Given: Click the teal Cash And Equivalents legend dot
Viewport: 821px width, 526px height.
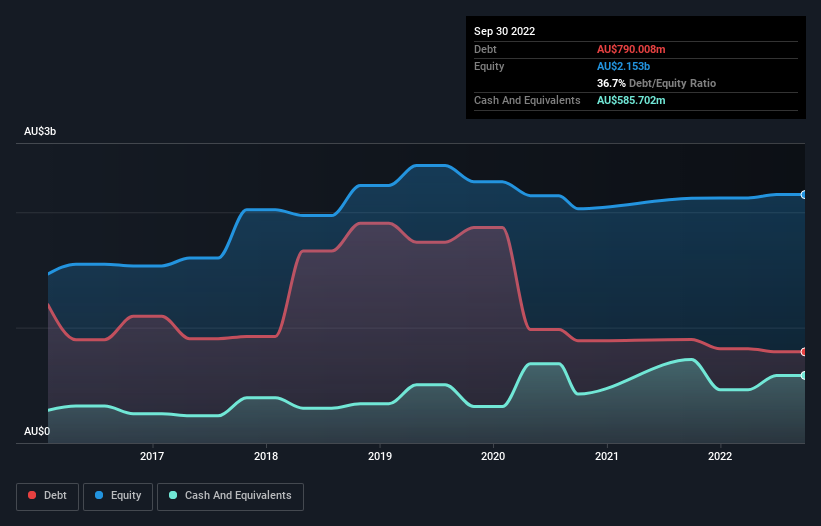Looking at the screenshot, I should click(173, 495).
